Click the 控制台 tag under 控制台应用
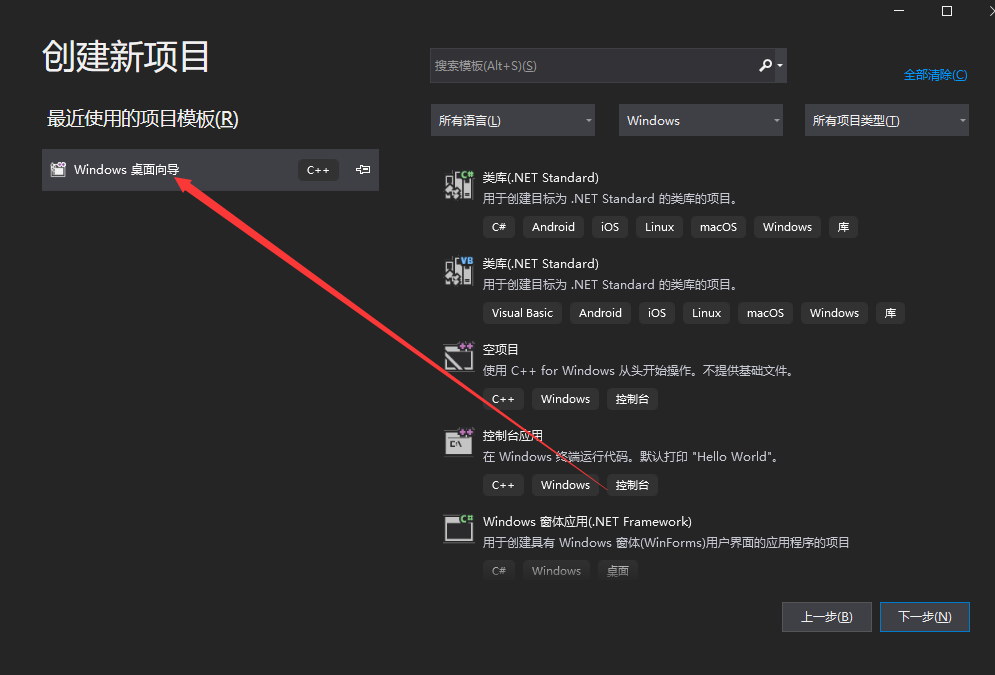Viewport: 995px width, 675px height. (x=632, y=484)
